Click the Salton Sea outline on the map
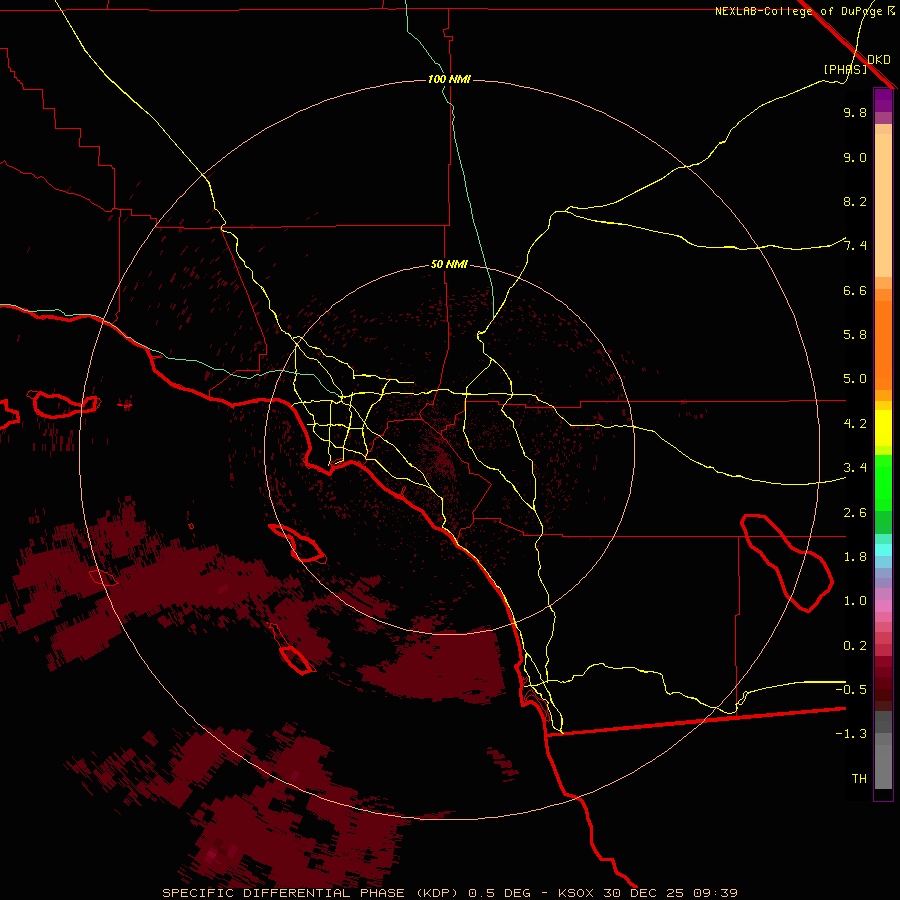Viewport: 900px width, 900px height. (x=786, y=563)
